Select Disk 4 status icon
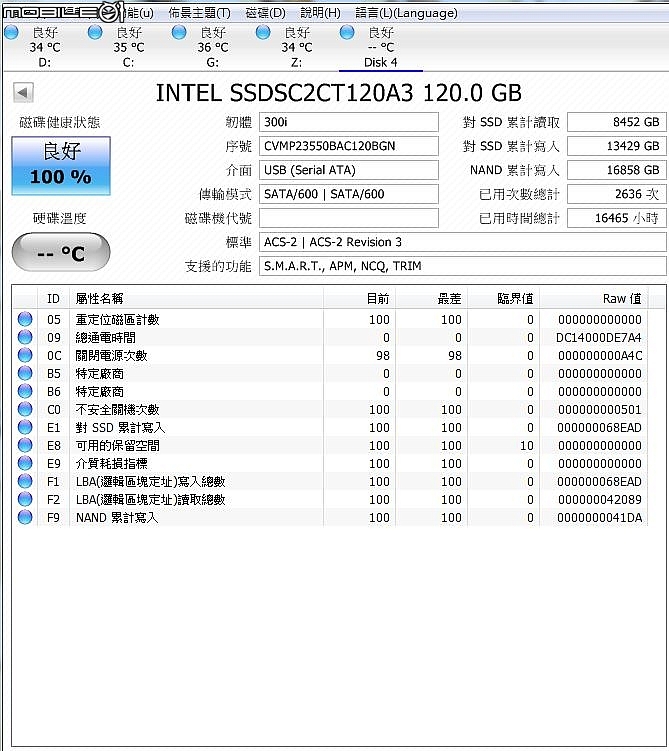 [x=347, y=33]
